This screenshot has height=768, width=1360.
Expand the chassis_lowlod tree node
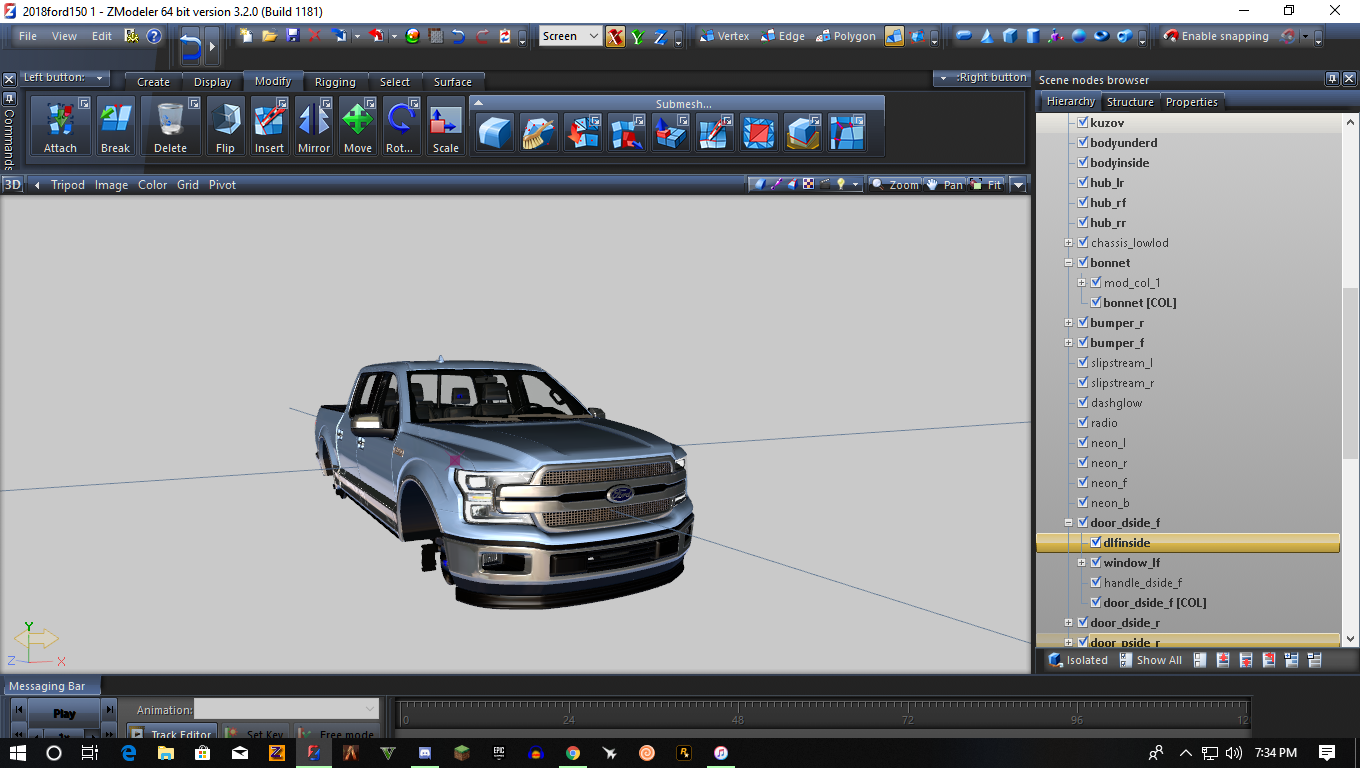click(1068, 243)
